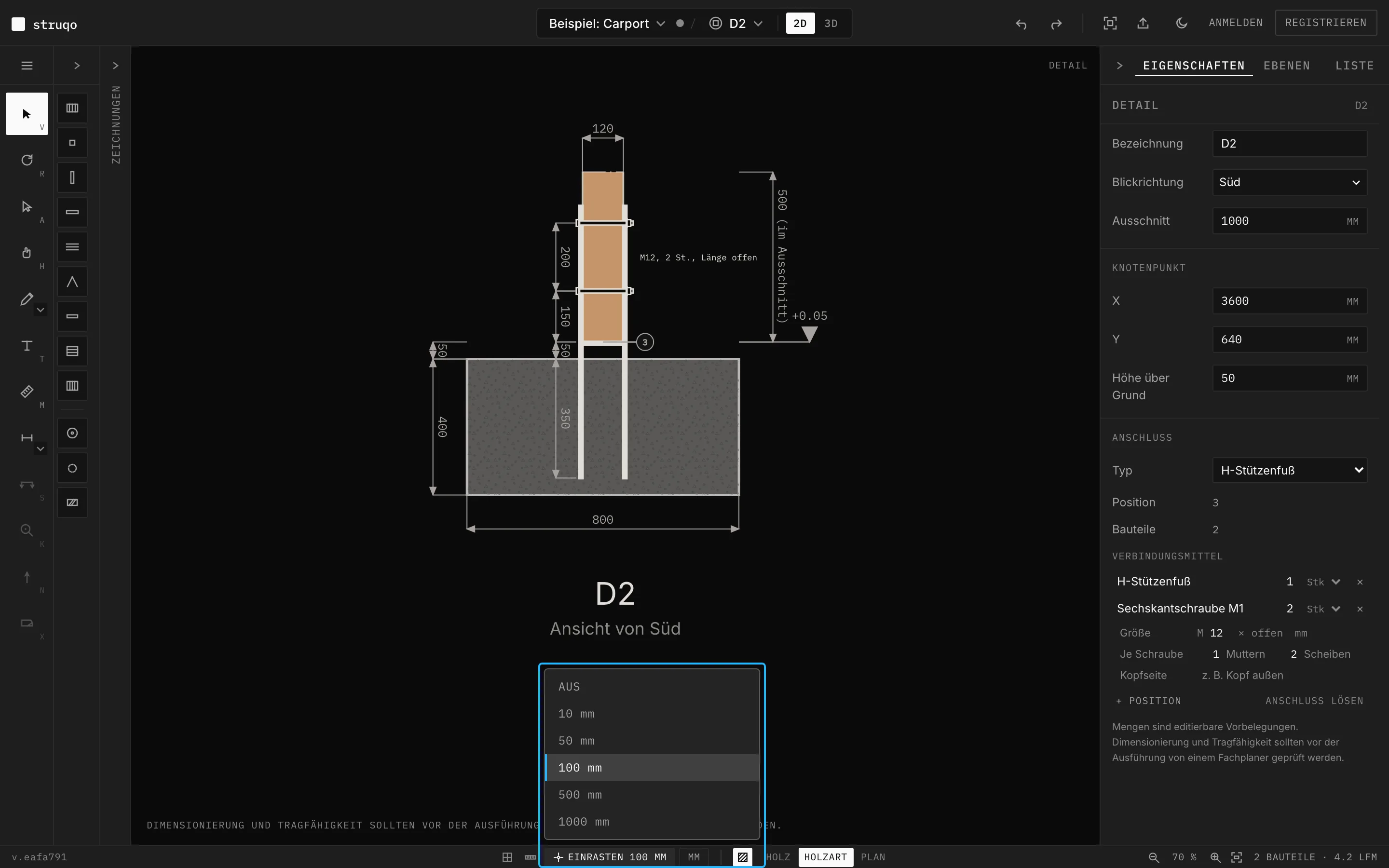The height and width of the screenshot is (868, 1389).
Task: Click the redo arrow
Action: [1056, 24]
